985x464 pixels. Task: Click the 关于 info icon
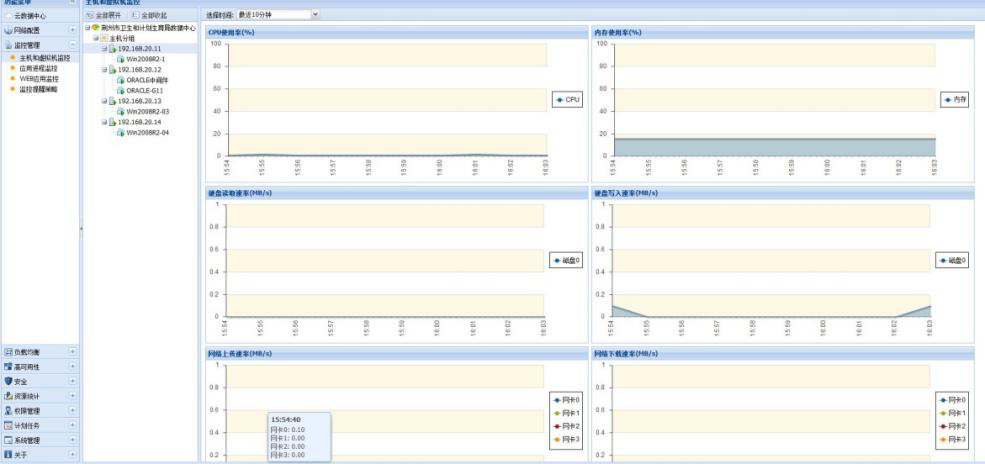[x=8, y=454]
